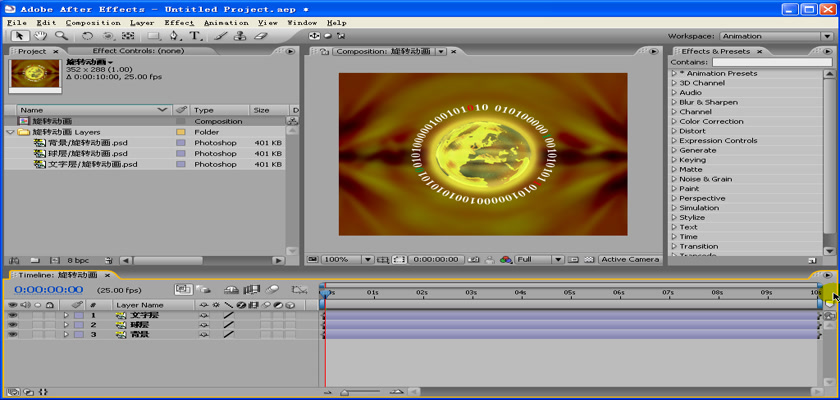Select the Rotation tool

pos(87,36)
